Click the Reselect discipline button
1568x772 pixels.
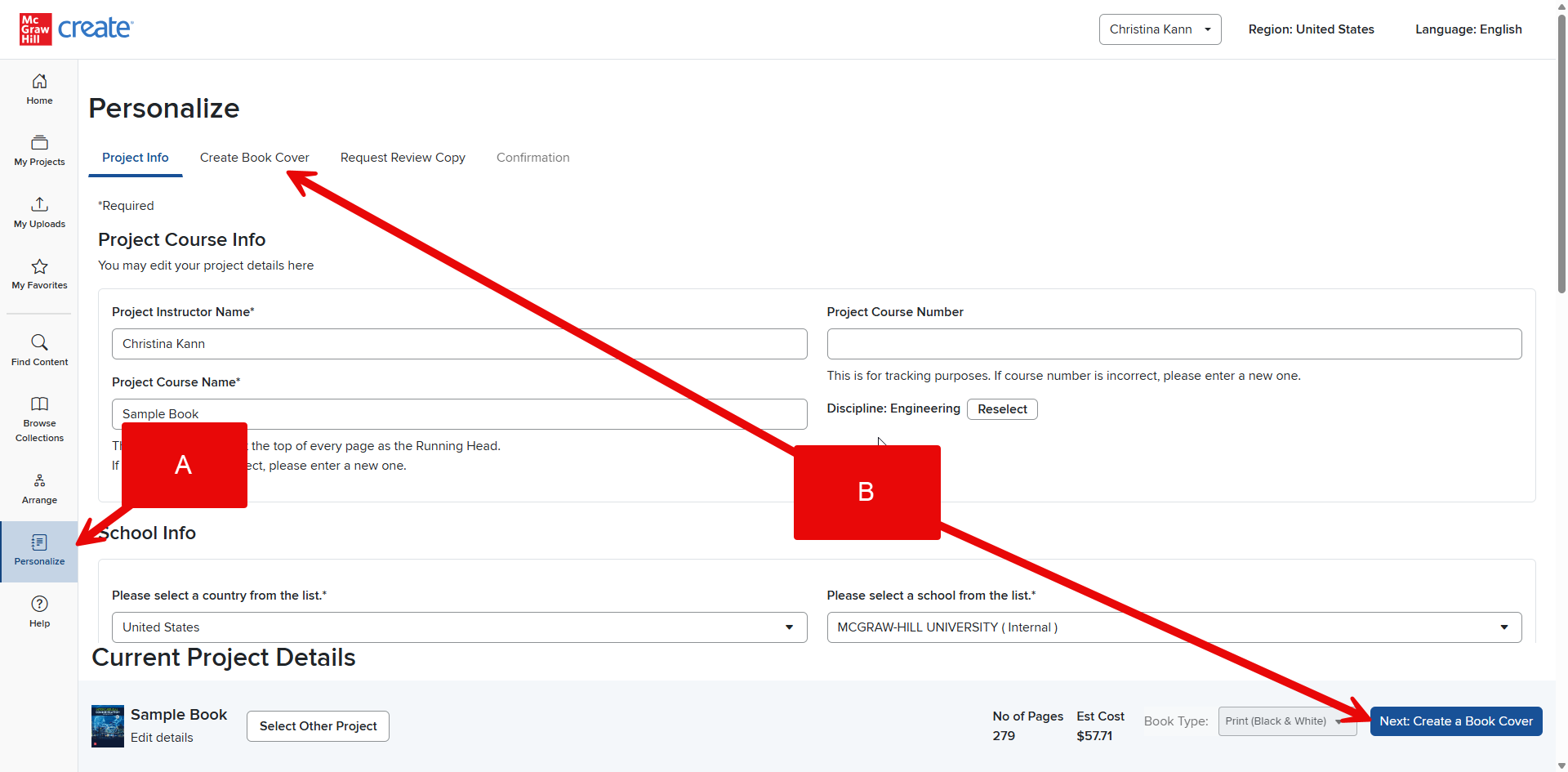(1002, 409)
